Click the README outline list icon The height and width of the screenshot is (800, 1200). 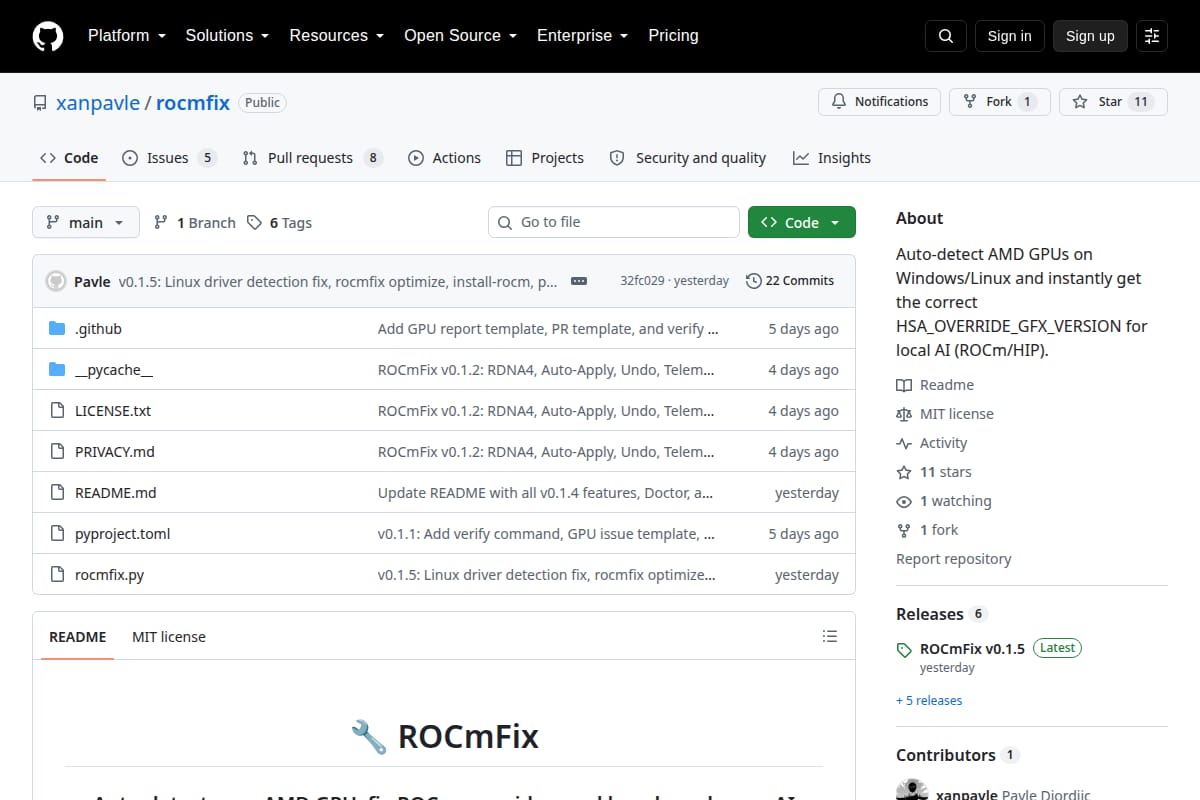(829, 636)
